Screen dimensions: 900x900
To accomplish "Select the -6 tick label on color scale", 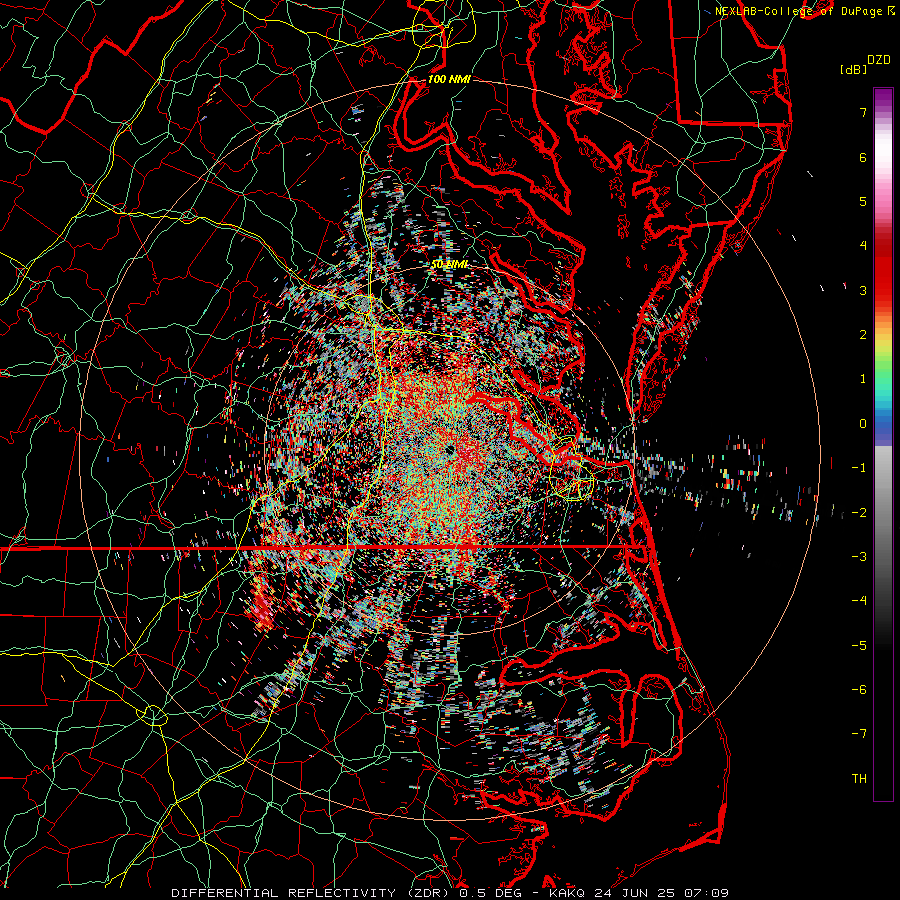I will pos(859,689).
